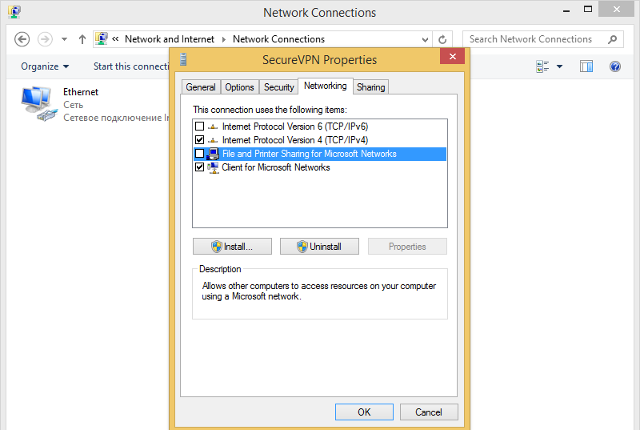Open recent locations dropdown arrow
This screenshot has width=640, height=430.
tap(64, 40)
